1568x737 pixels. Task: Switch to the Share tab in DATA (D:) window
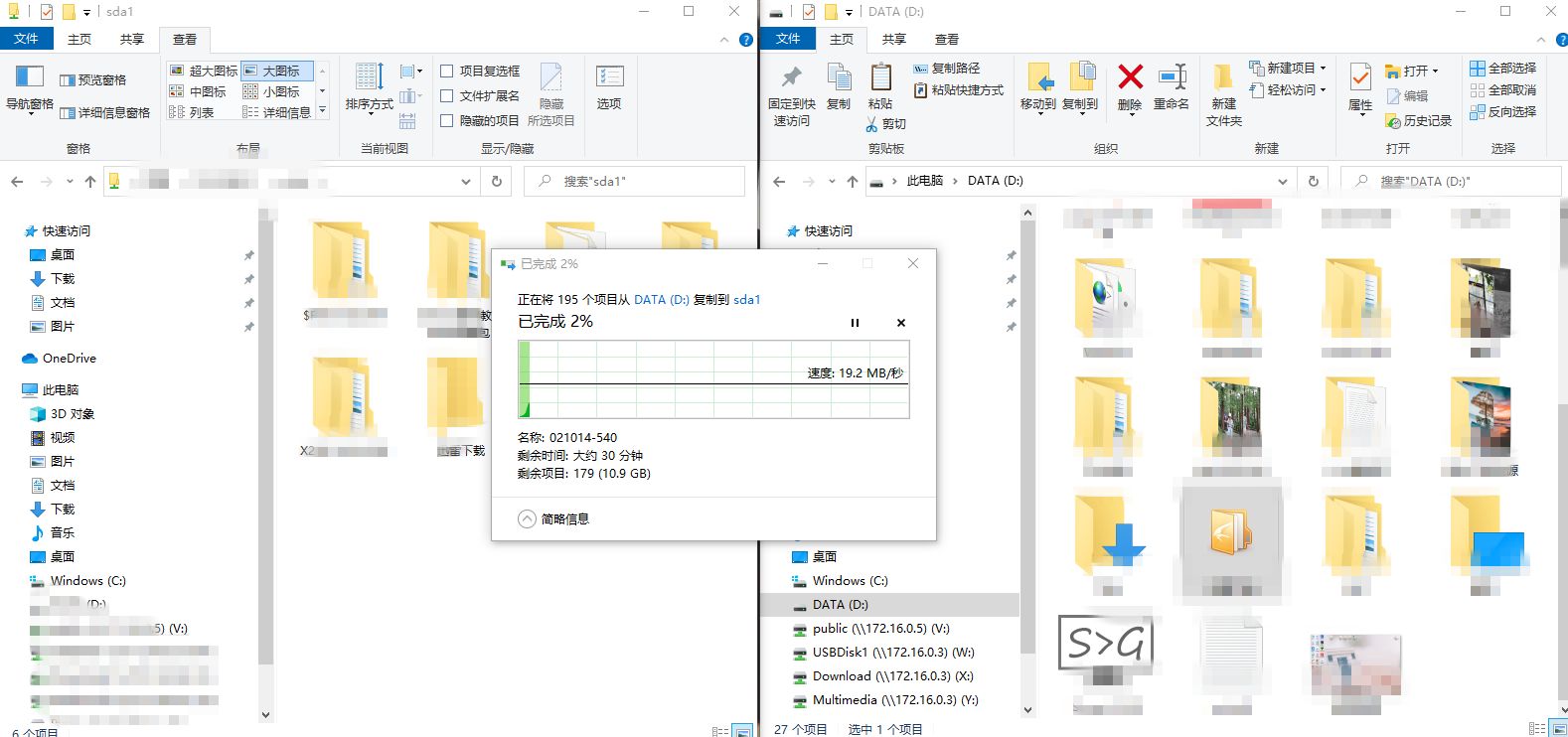point(893,39)
